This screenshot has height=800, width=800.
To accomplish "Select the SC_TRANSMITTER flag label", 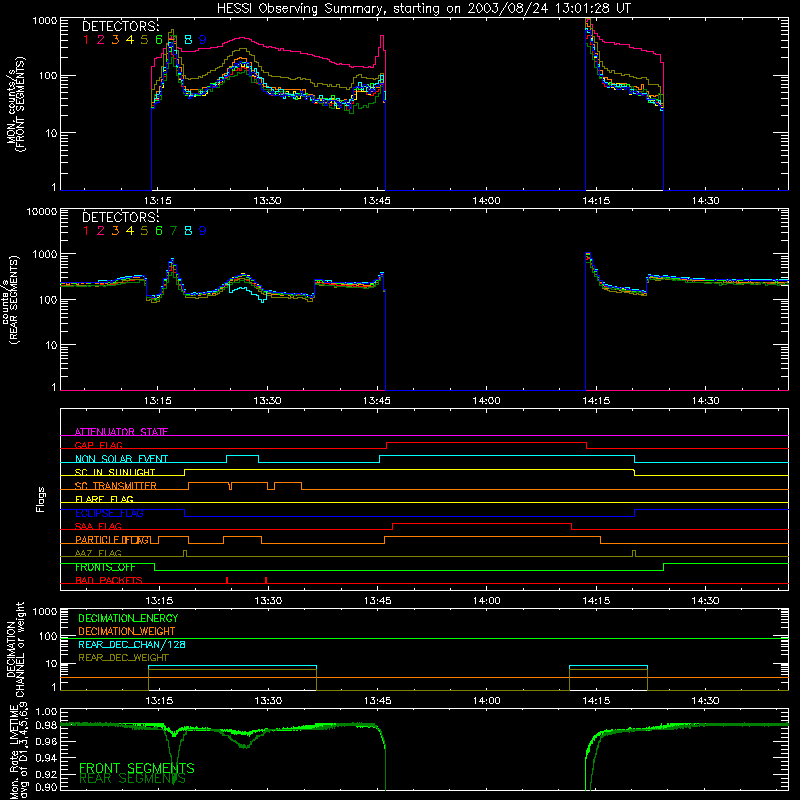I will pos(116,486).
